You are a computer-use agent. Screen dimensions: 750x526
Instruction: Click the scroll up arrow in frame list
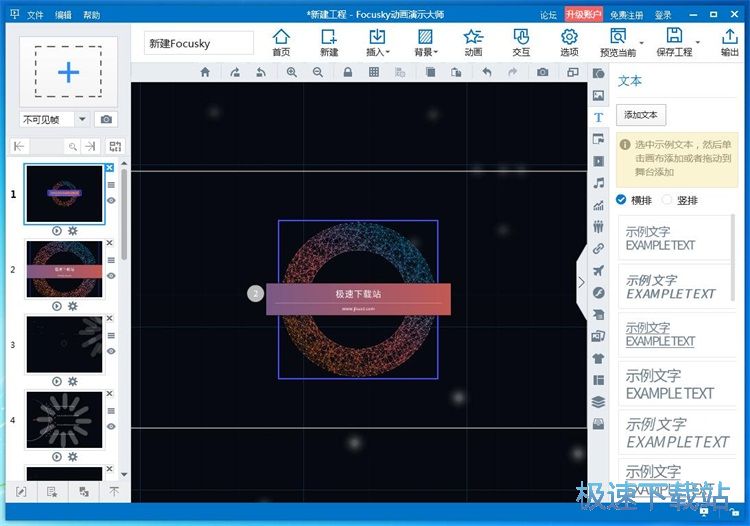124,163
